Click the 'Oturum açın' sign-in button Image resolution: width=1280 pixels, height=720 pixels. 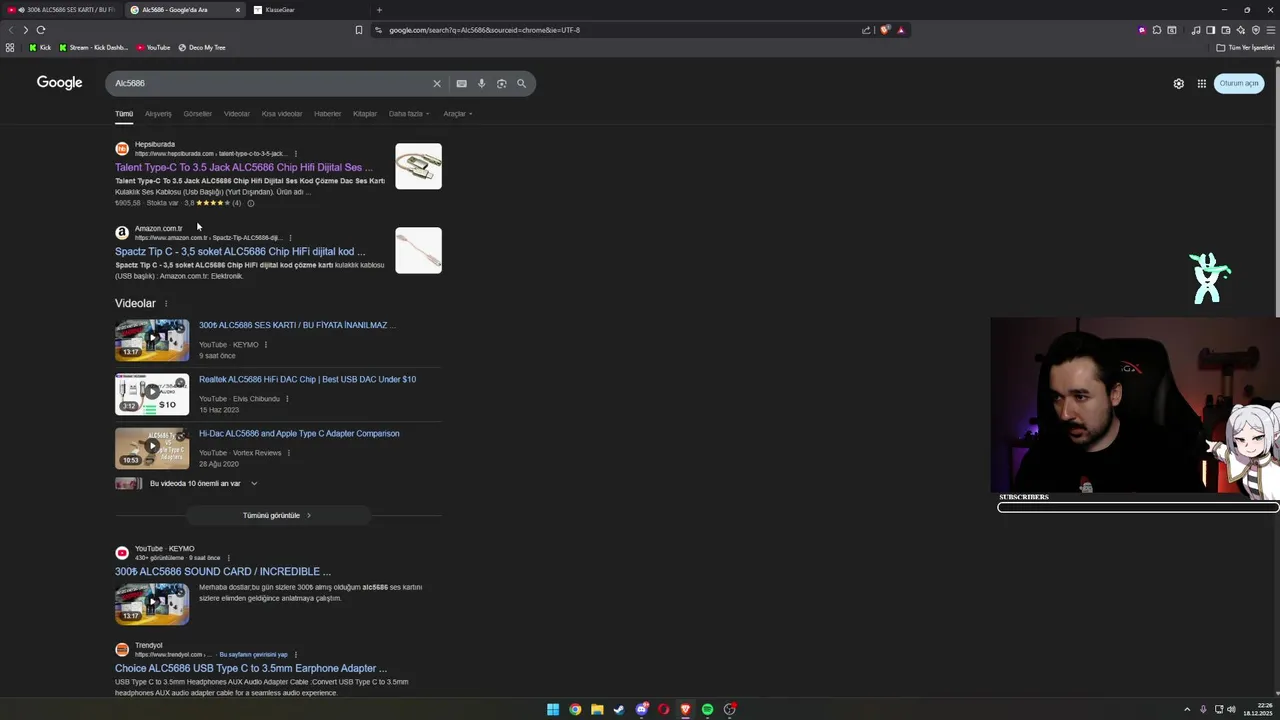click(1239, 83)
